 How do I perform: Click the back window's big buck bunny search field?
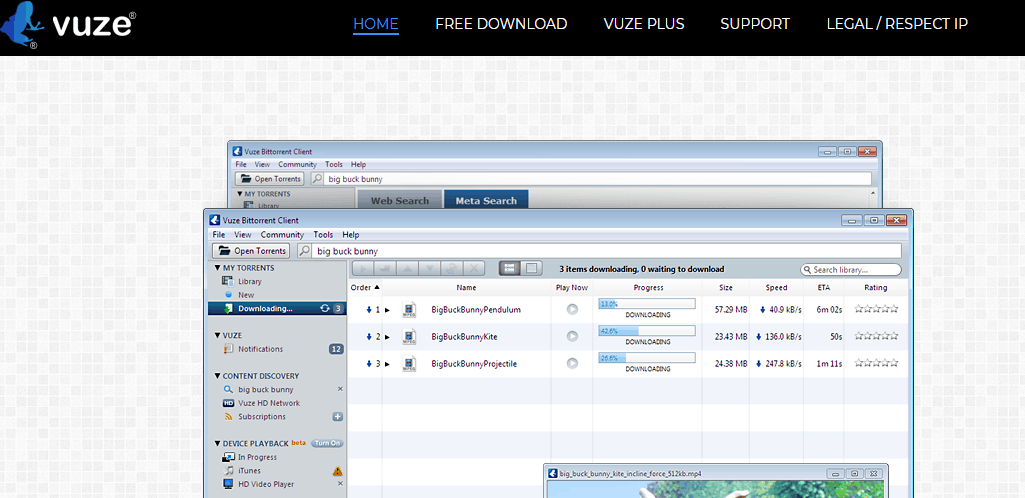(598, 179)
